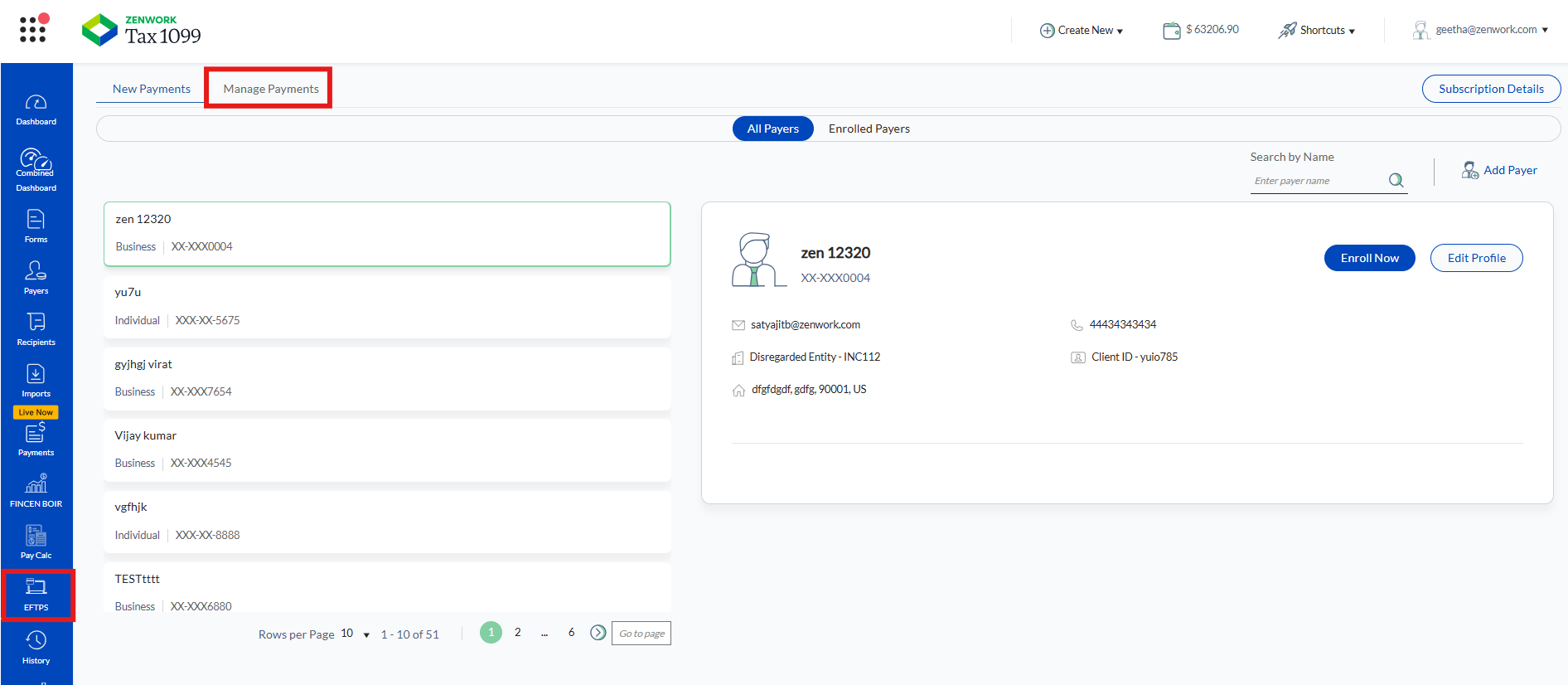Open Forms from the sidebar
The width and height of the screenshot is (1568, 685).
36,226
